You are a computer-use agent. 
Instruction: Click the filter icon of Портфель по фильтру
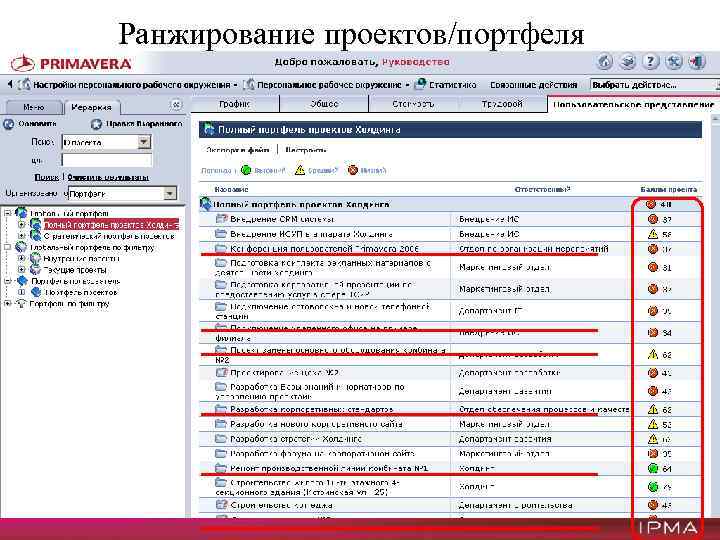coord(21,304)
